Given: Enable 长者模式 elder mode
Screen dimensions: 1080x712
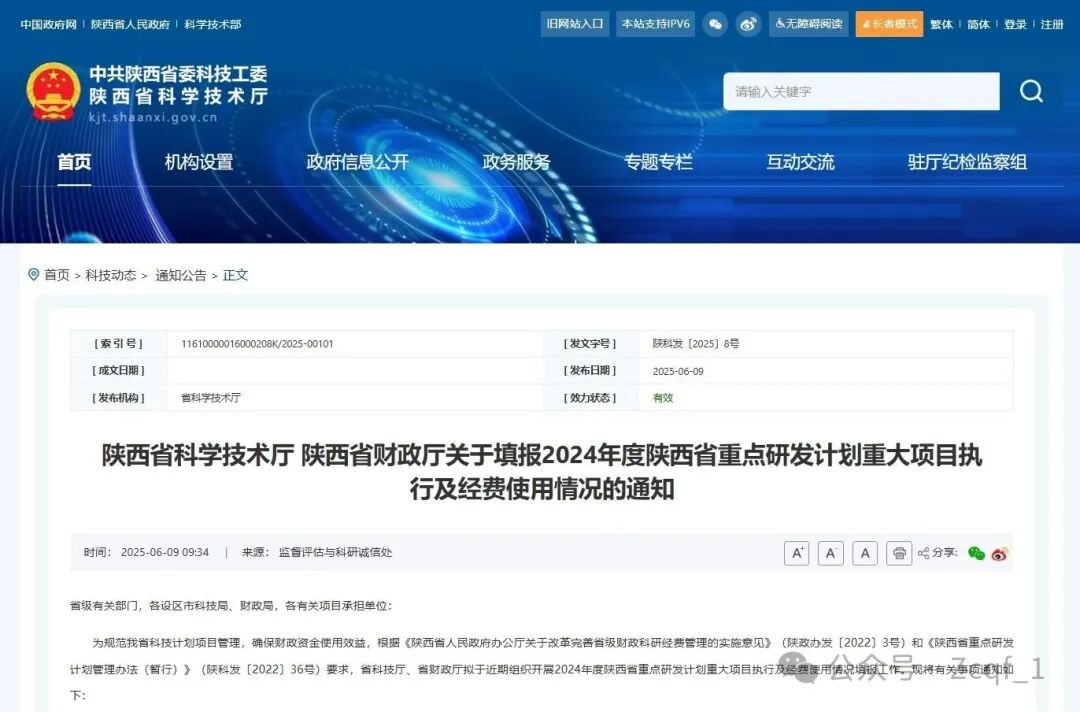Looking at the screenshot, I should tap(889, 24).
